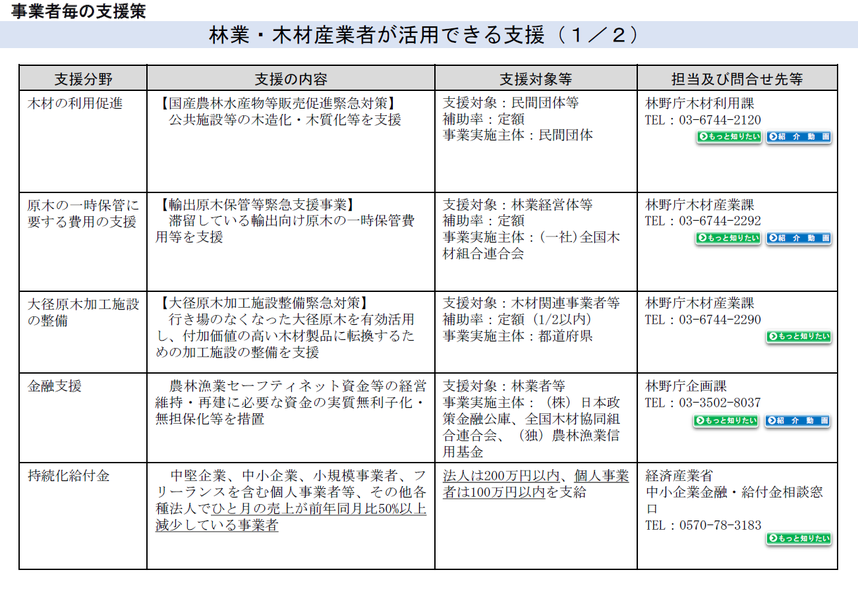
Task: Select the 担当及び問合せ先等 column header
Action: pos(737,79)
